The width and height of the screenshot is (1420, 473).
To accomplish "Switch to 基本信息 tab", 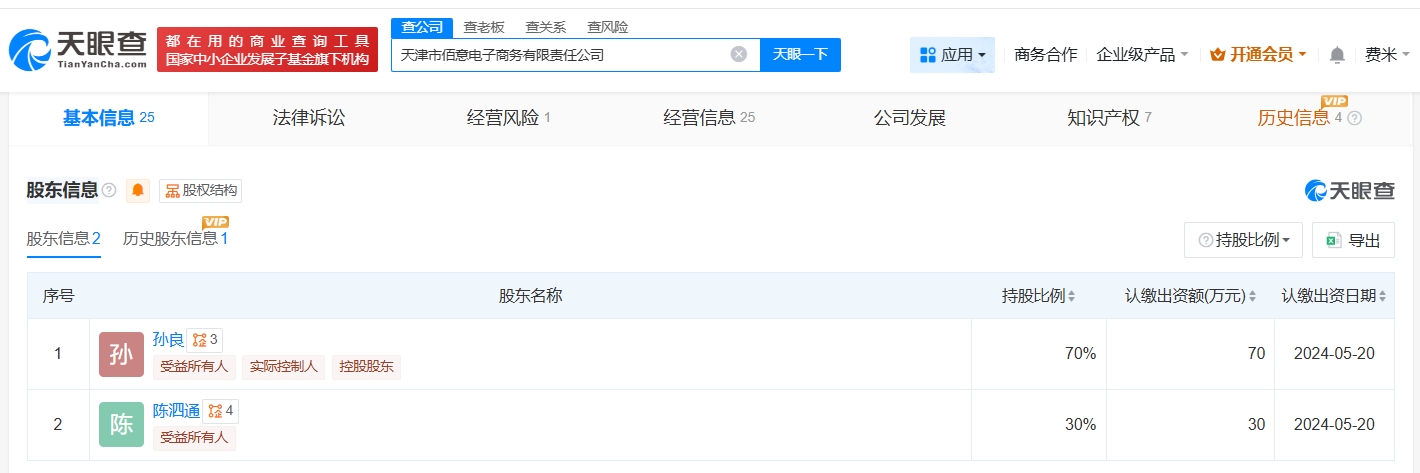I will [x=108, y=118].
